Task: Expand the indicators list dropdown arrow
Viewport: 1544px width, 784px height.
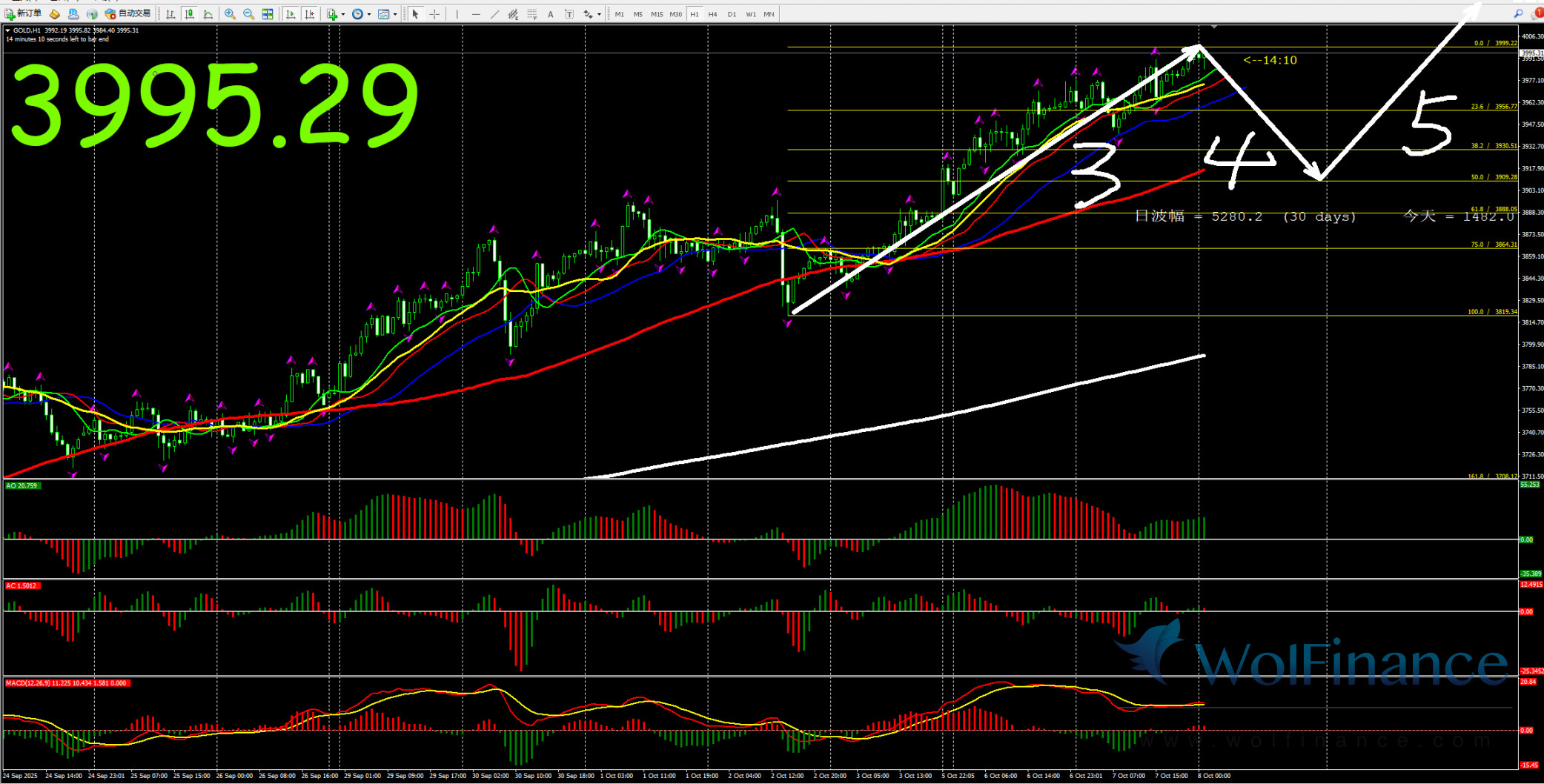Action: (x=343, y=14)
